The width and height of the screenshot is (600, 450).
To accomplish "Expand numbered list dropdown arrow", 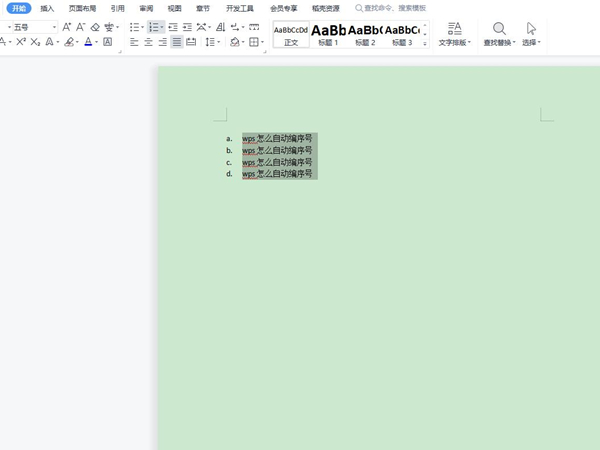I will pos(162,27).
